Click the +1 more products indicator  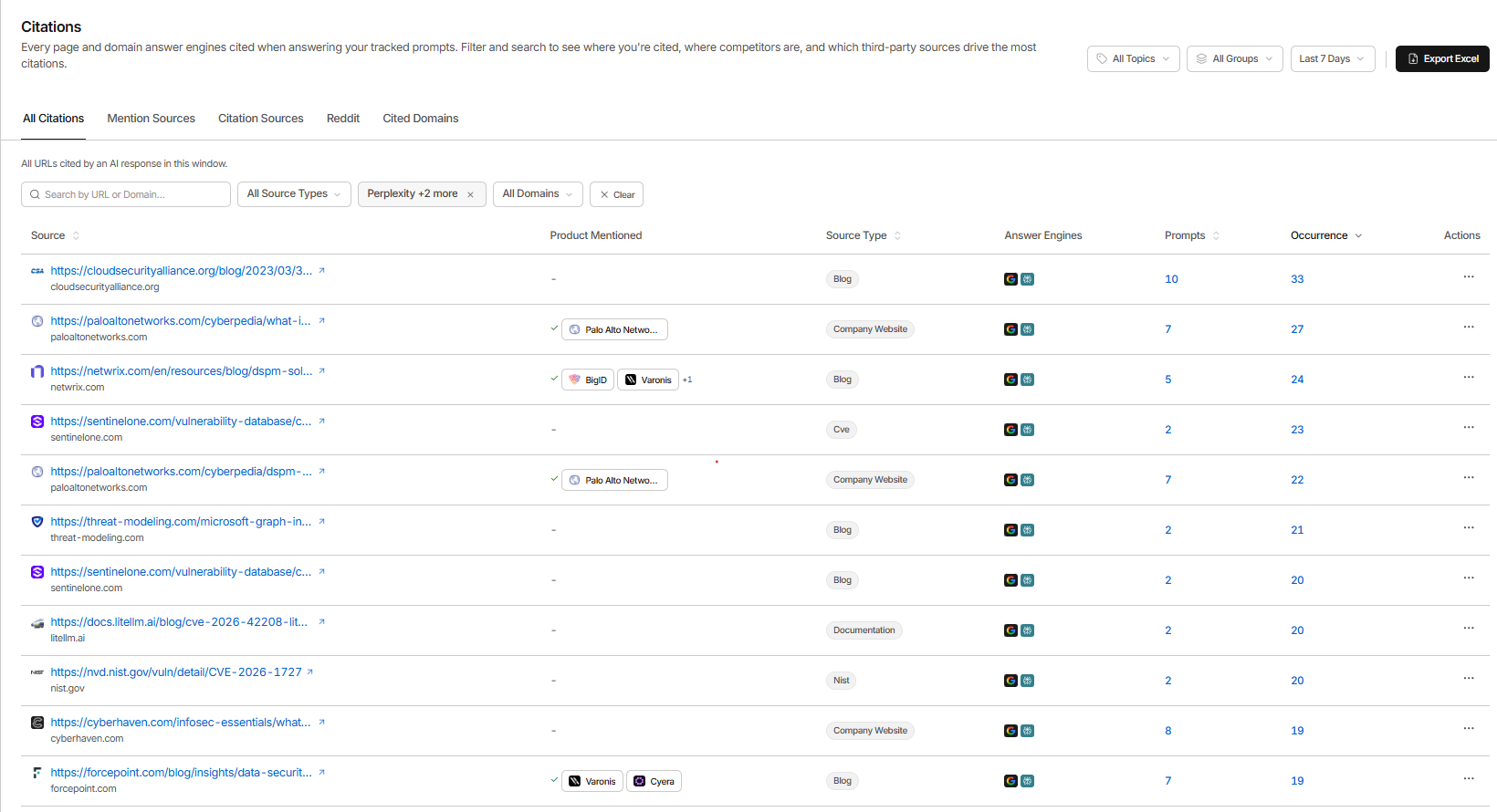687,380
